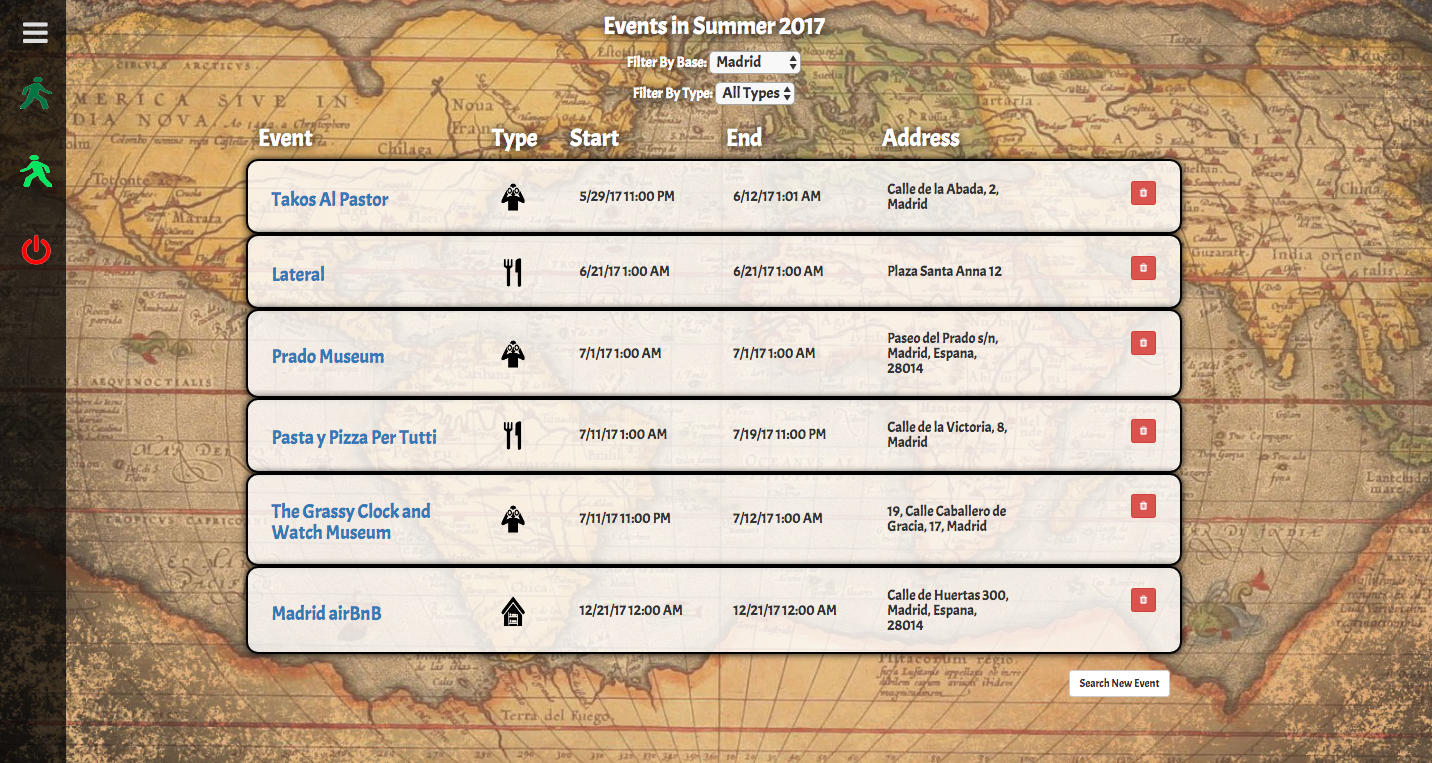The width and height of the screenshot is (1432, 763).
Task: Click the fork and knife icon for Lateral
Action: click(513, 272)
